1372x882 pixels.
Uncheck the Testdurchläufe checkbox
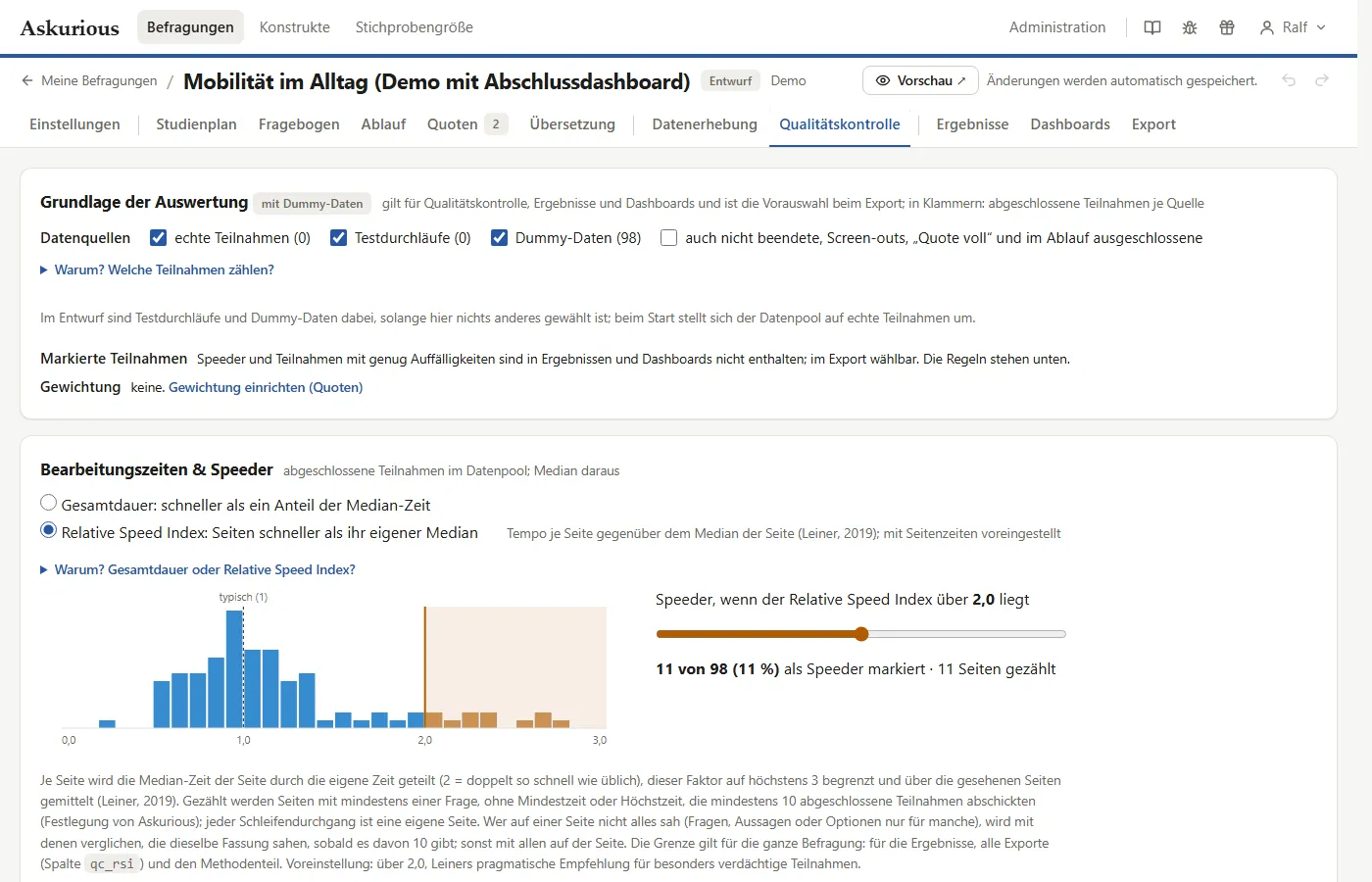(338, 237)
